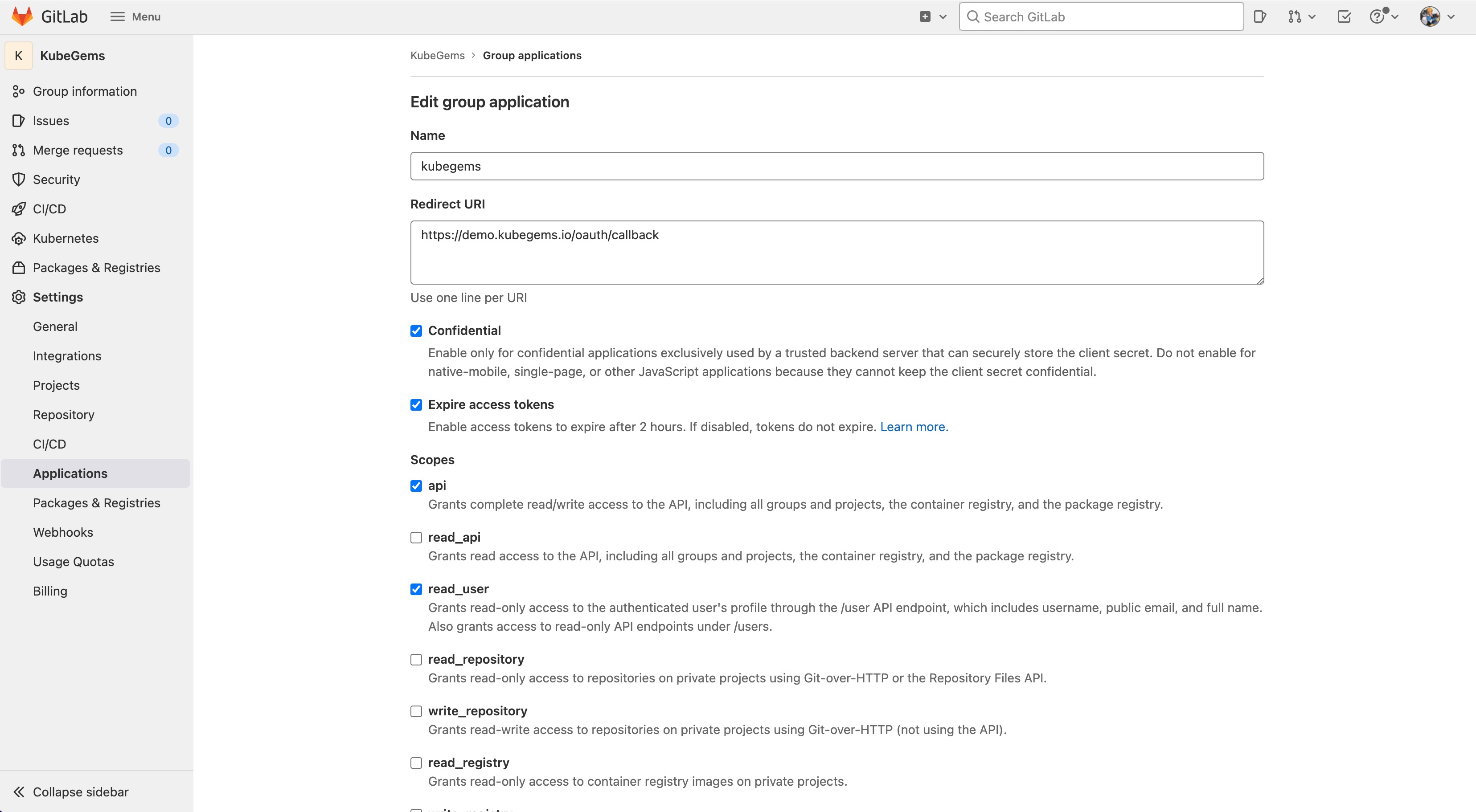Click the KubeGems group avatar K
Viewport: 1476px width, 812px height.
(x=18, y=56)
